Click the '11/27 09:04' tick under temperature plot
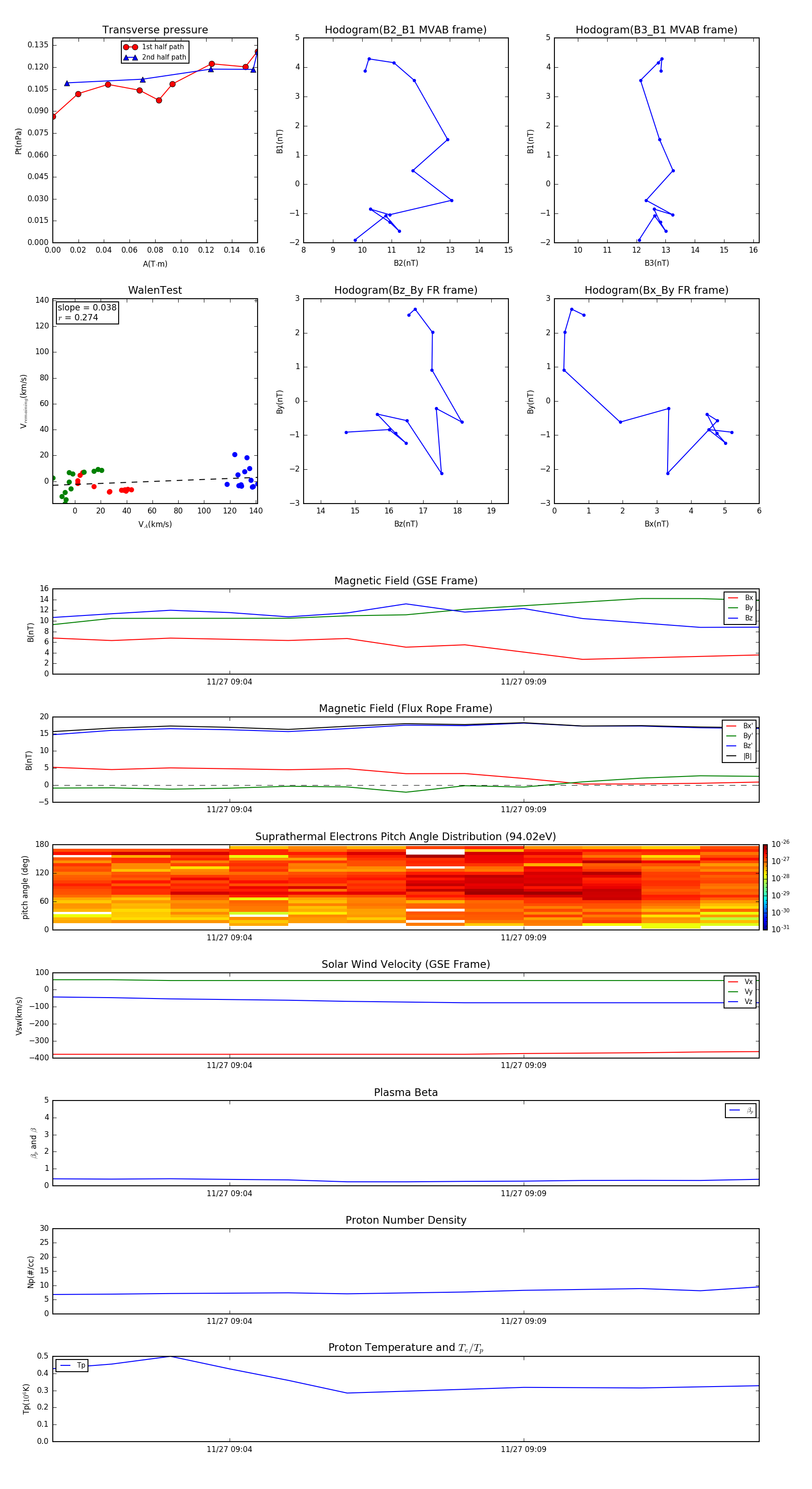 (x=230, y=1449)
